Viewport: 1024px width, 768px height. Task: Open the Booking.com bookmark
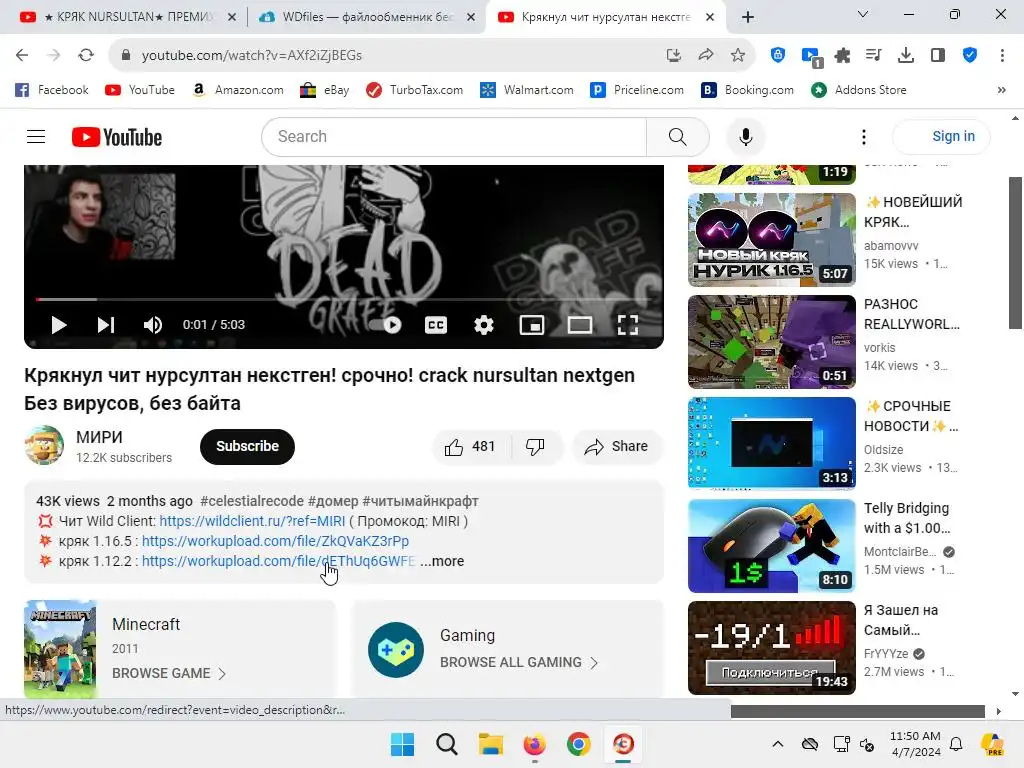click(x=748, y=90)
